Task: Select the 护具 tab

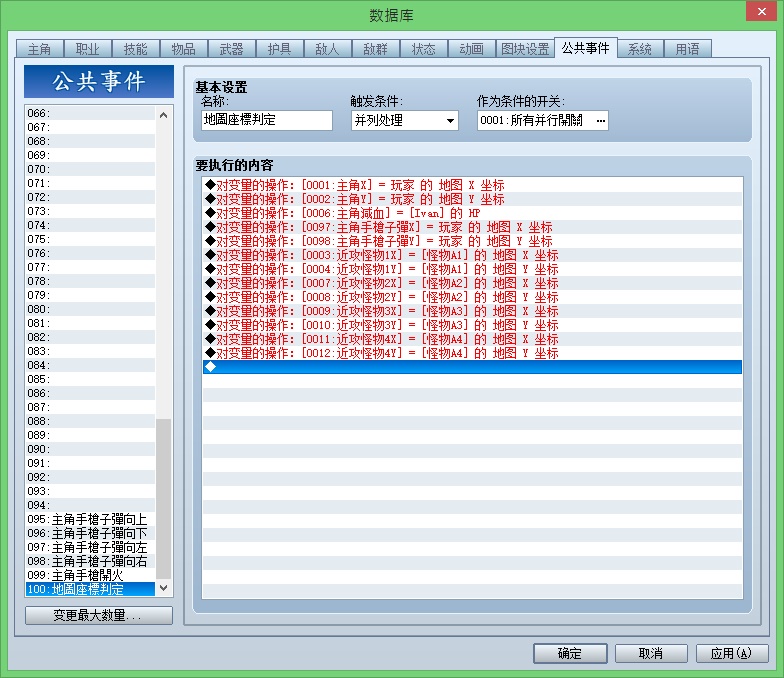Action: (280, 49)
